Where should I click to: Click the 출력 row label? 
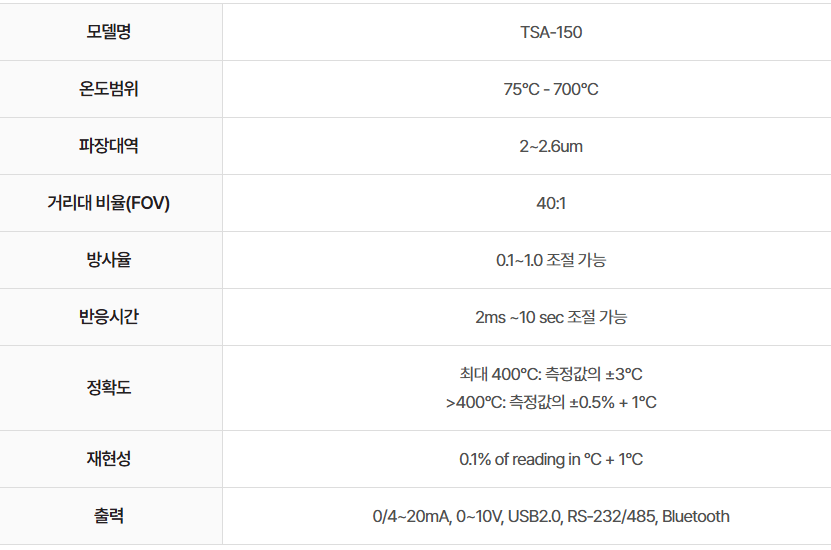point(109,516)
